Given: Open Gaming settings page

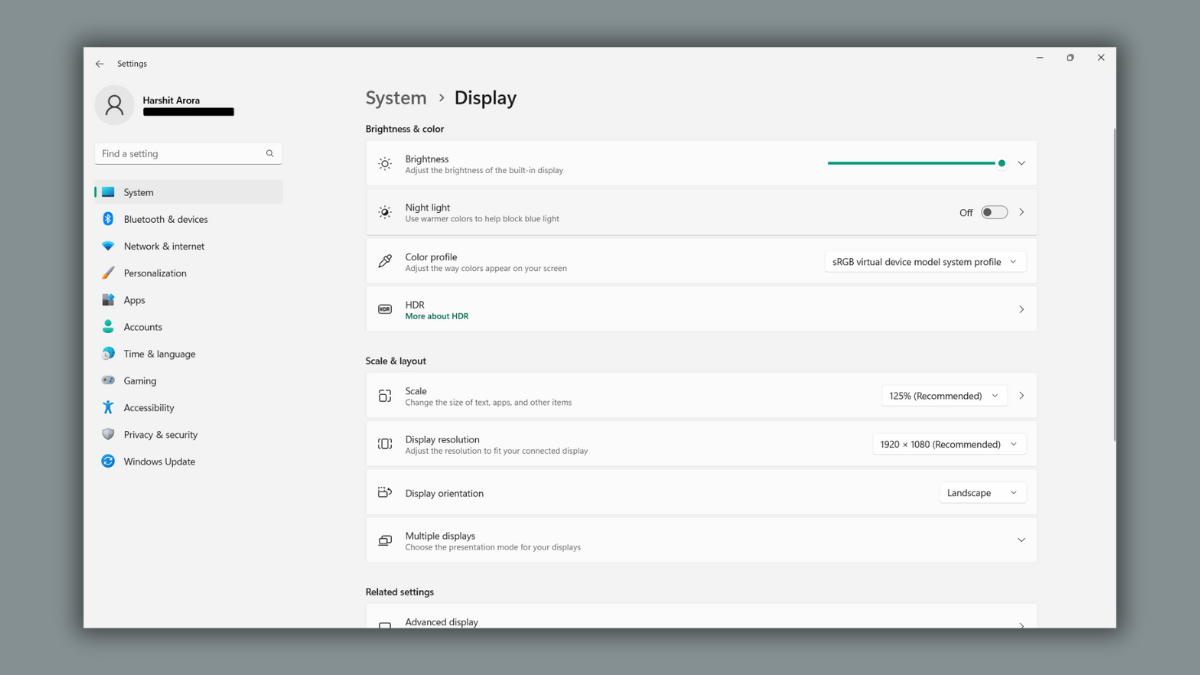Looking at the screenshot, I should (x=189, y=381).
